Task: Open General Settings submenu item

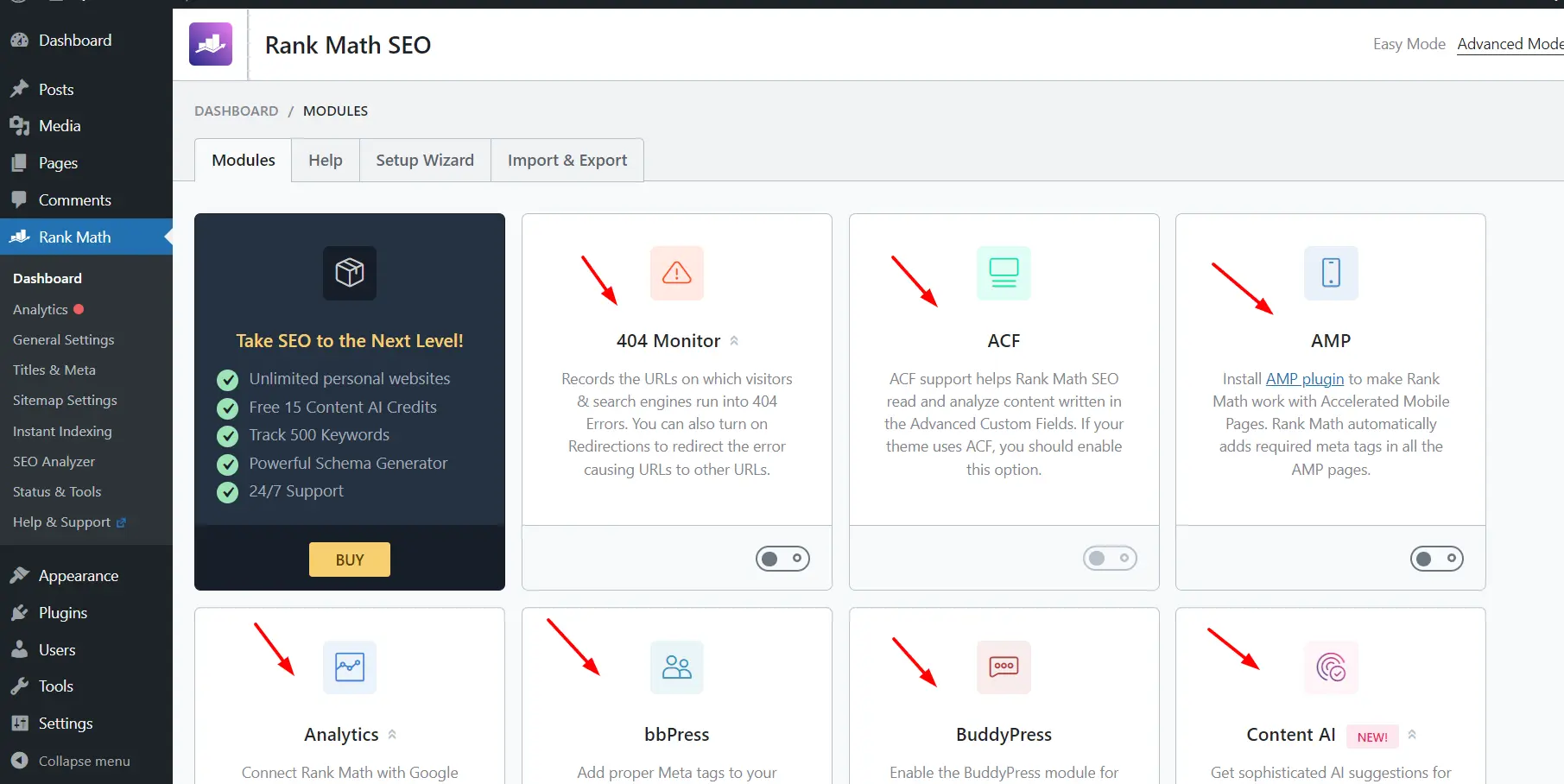Action: pyautogui.click(x=63, y=340)
